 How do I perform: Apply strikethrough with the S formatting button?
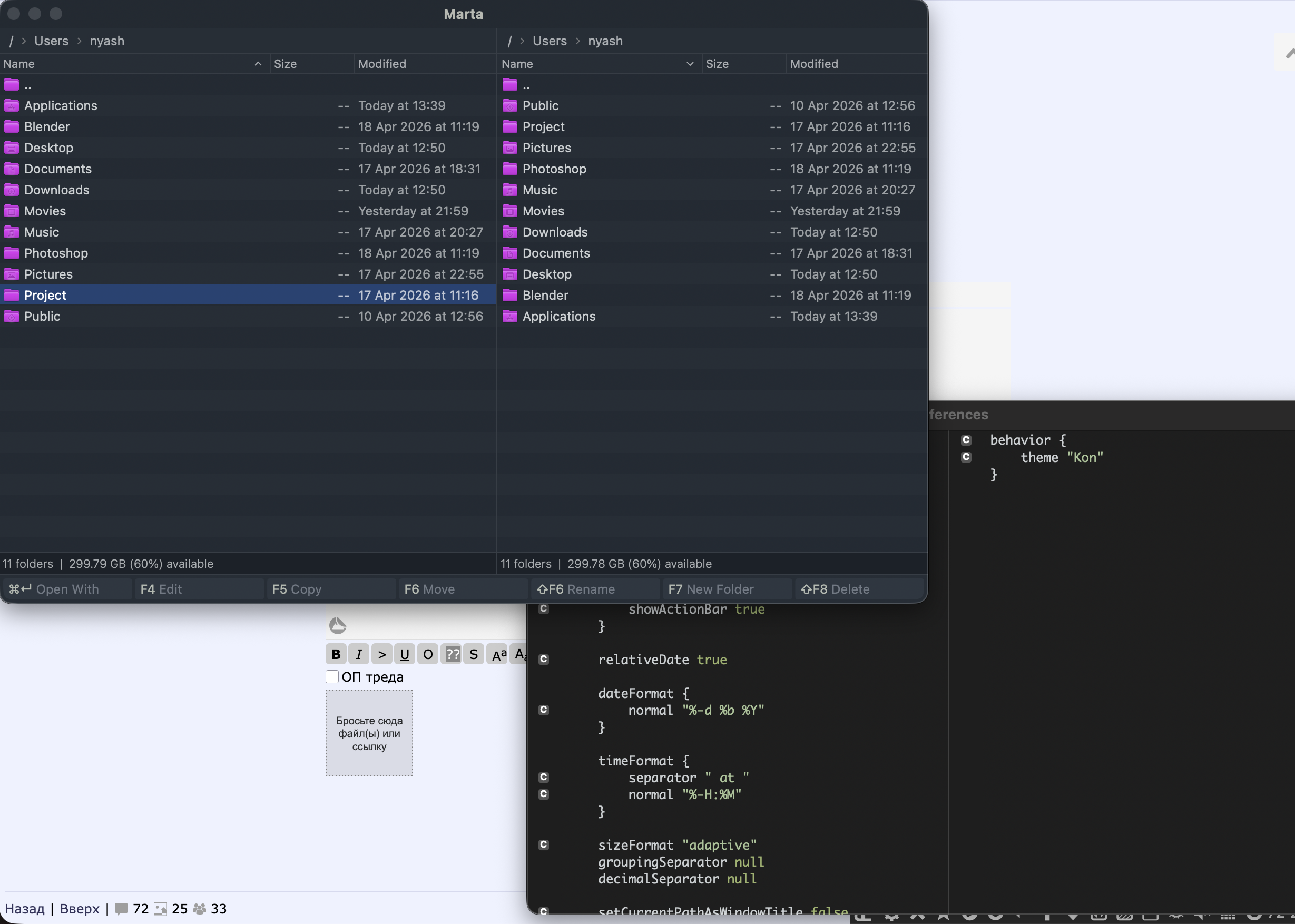pos(474,654)
